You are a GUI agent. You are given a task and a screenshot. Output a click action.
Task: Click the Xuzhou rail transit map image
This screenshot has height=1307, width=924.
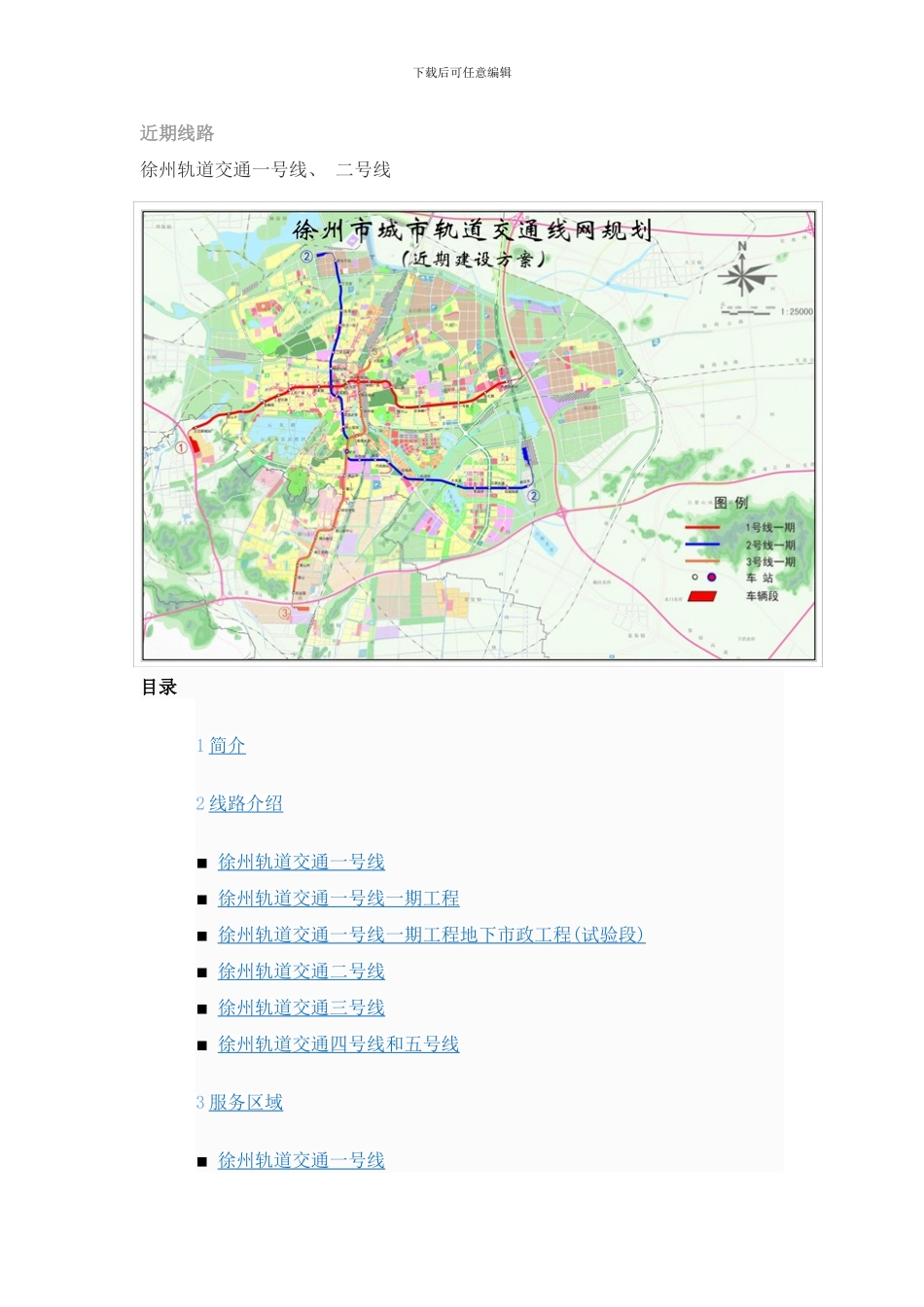pyautogui.click(x=478, y=435)
